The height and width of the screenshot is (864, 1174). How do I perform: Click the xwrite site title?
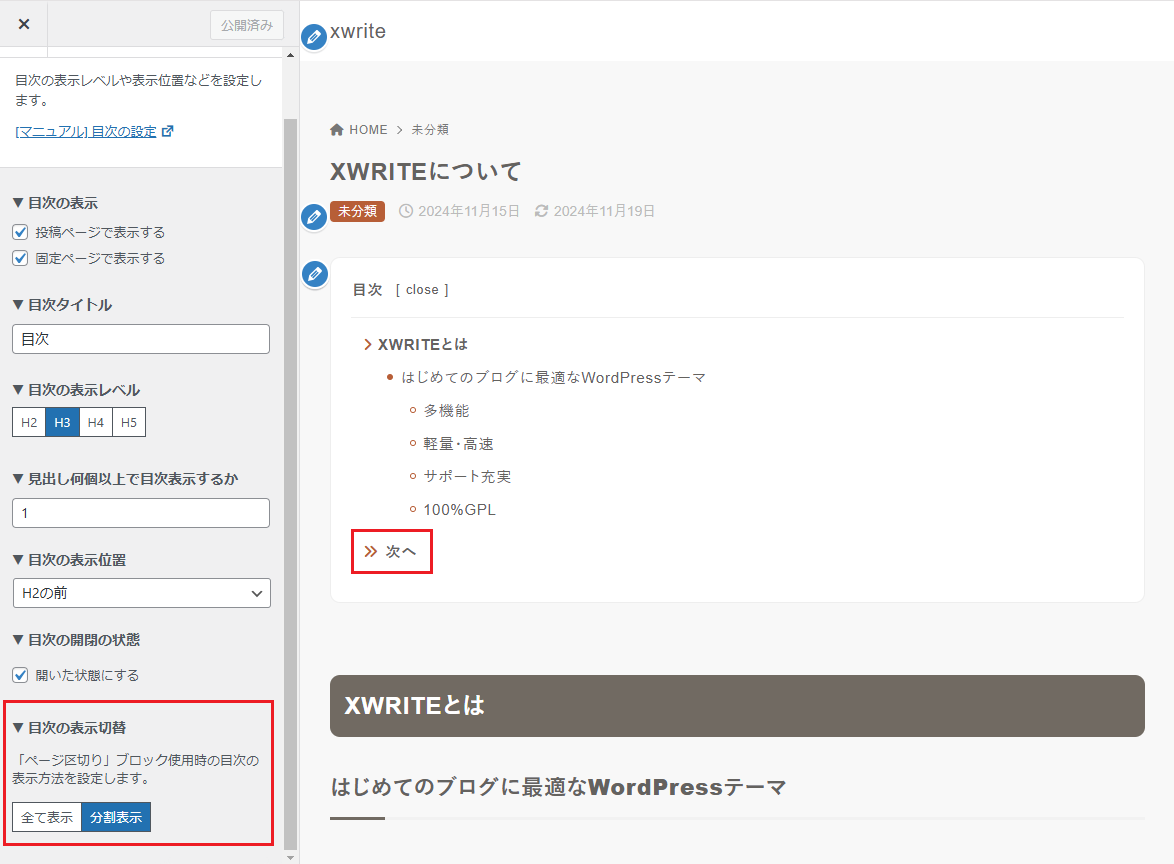click(x=358, y=31)
